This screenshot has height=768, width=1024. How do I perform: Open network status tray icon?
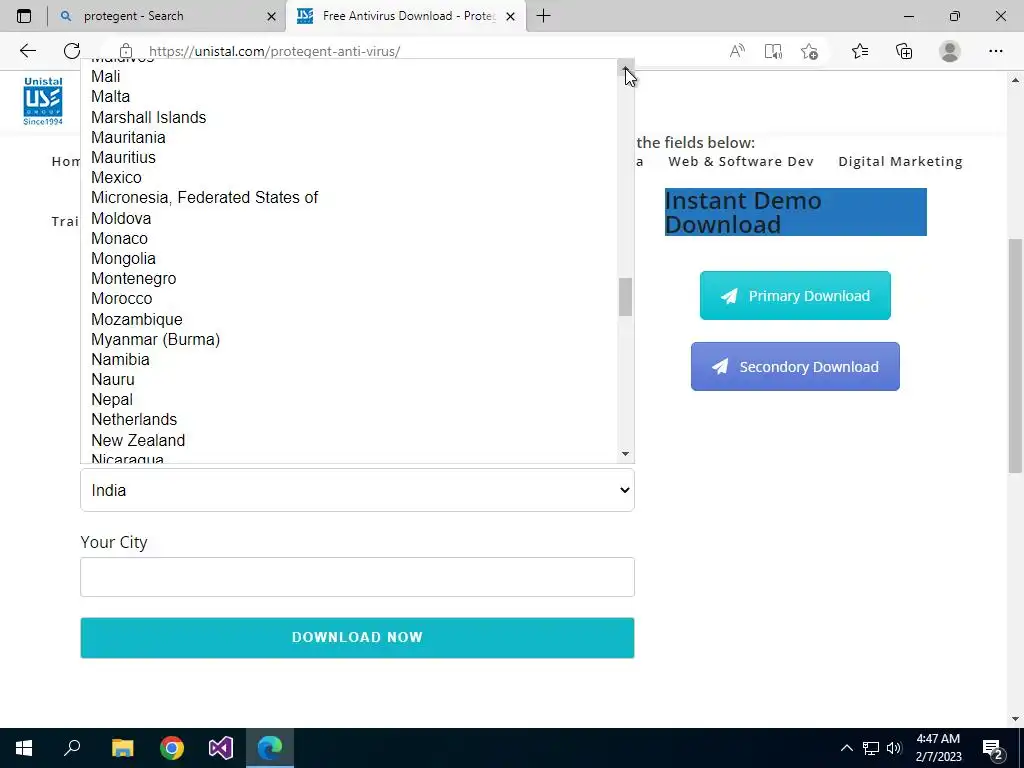(871, 748)
